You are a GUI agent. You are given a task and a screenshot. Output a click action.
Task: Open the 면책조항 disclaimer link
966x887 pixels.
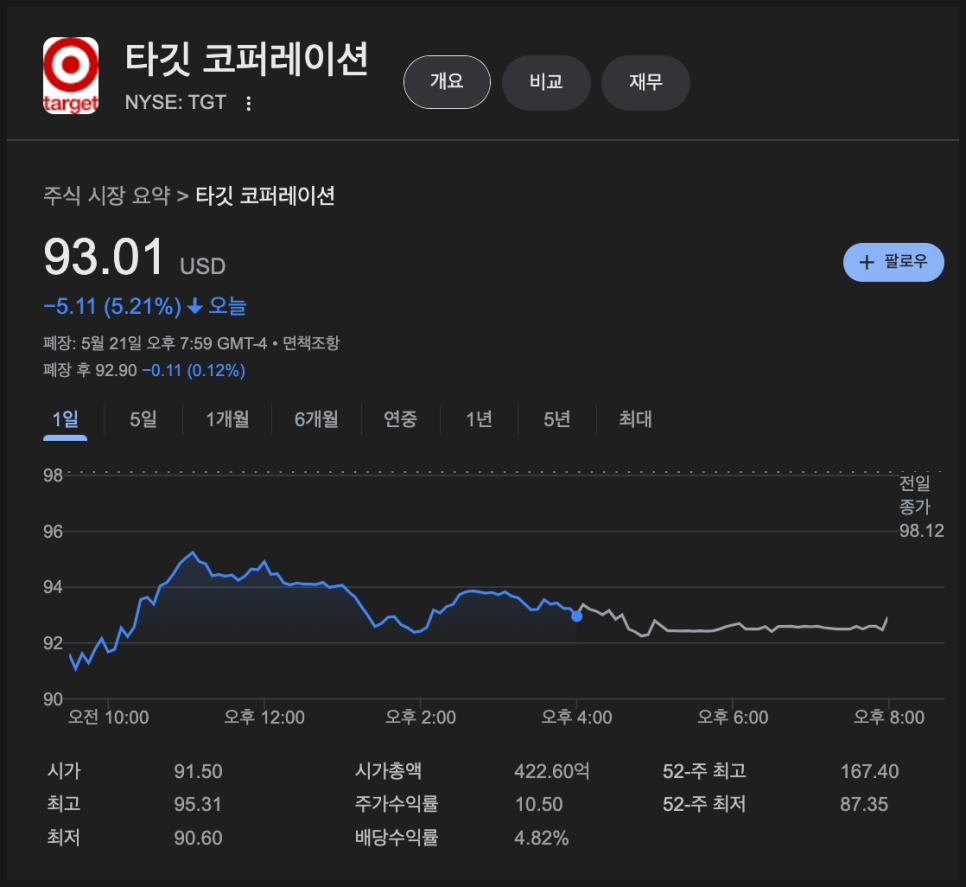click(x=311, y=343)
